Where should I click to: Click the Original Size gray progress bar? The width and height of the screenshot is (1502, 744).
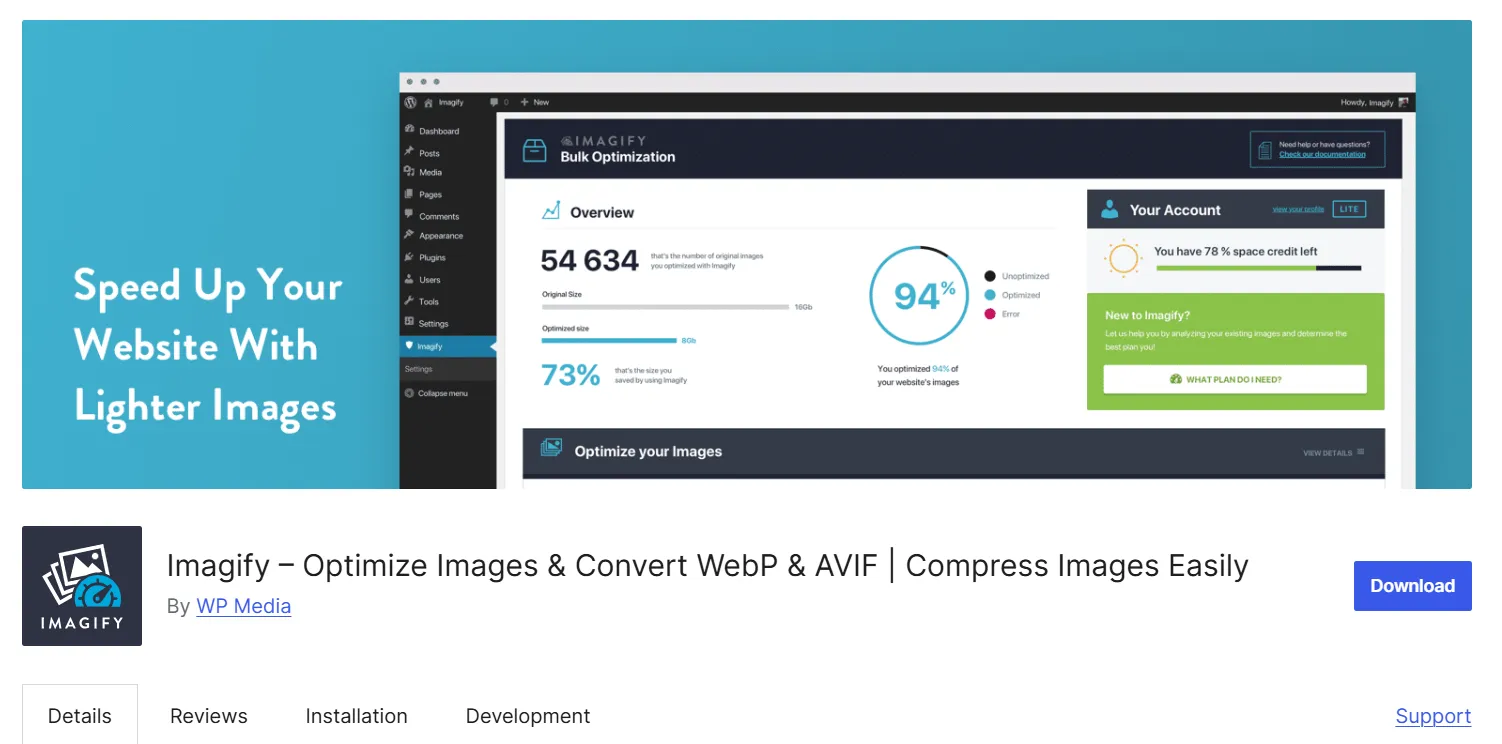pos(665,307)
